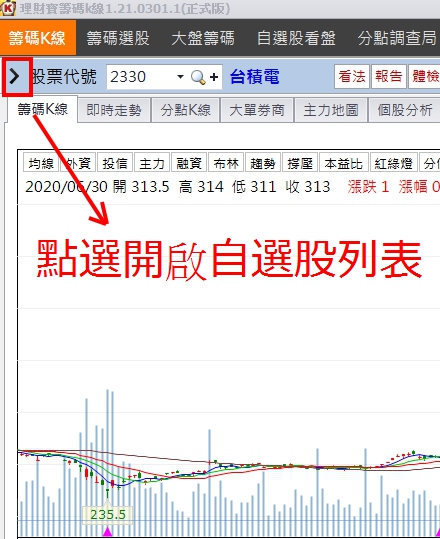Enable the 融資 margin indicator
This screenshot has width=440, height=539.
tap(189, 162)
